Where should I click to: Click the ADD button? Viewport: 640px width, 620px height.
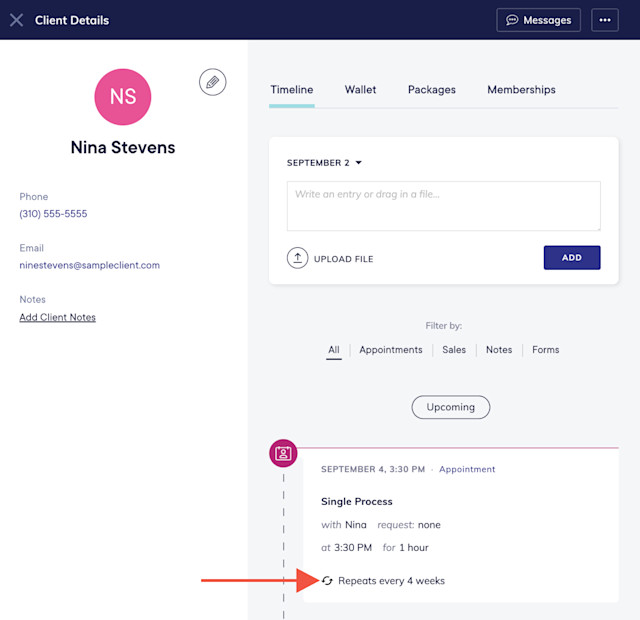tap(572, 258)
